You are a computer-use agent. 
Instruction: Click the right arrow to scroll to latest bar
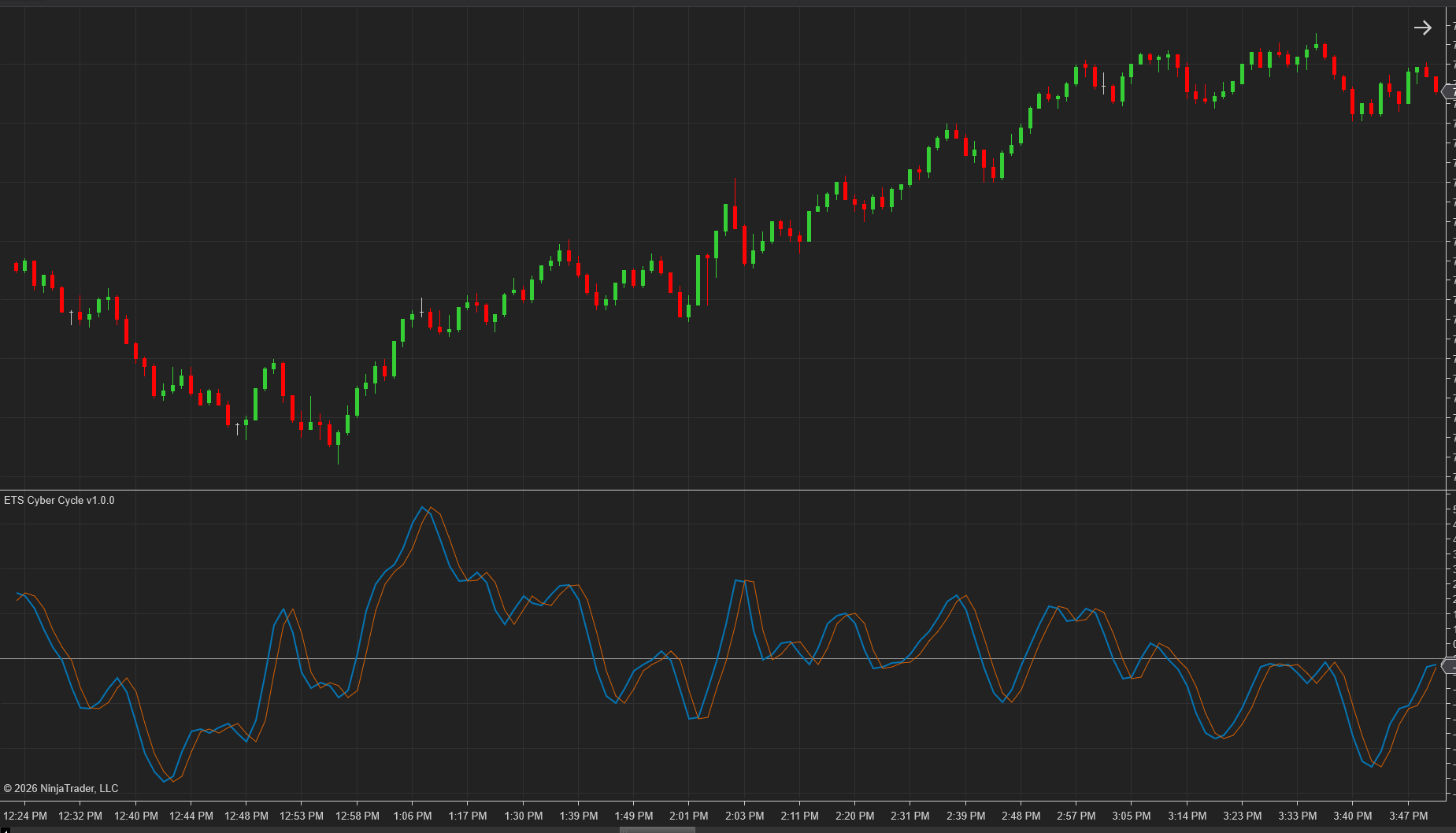click(1422, 28)
